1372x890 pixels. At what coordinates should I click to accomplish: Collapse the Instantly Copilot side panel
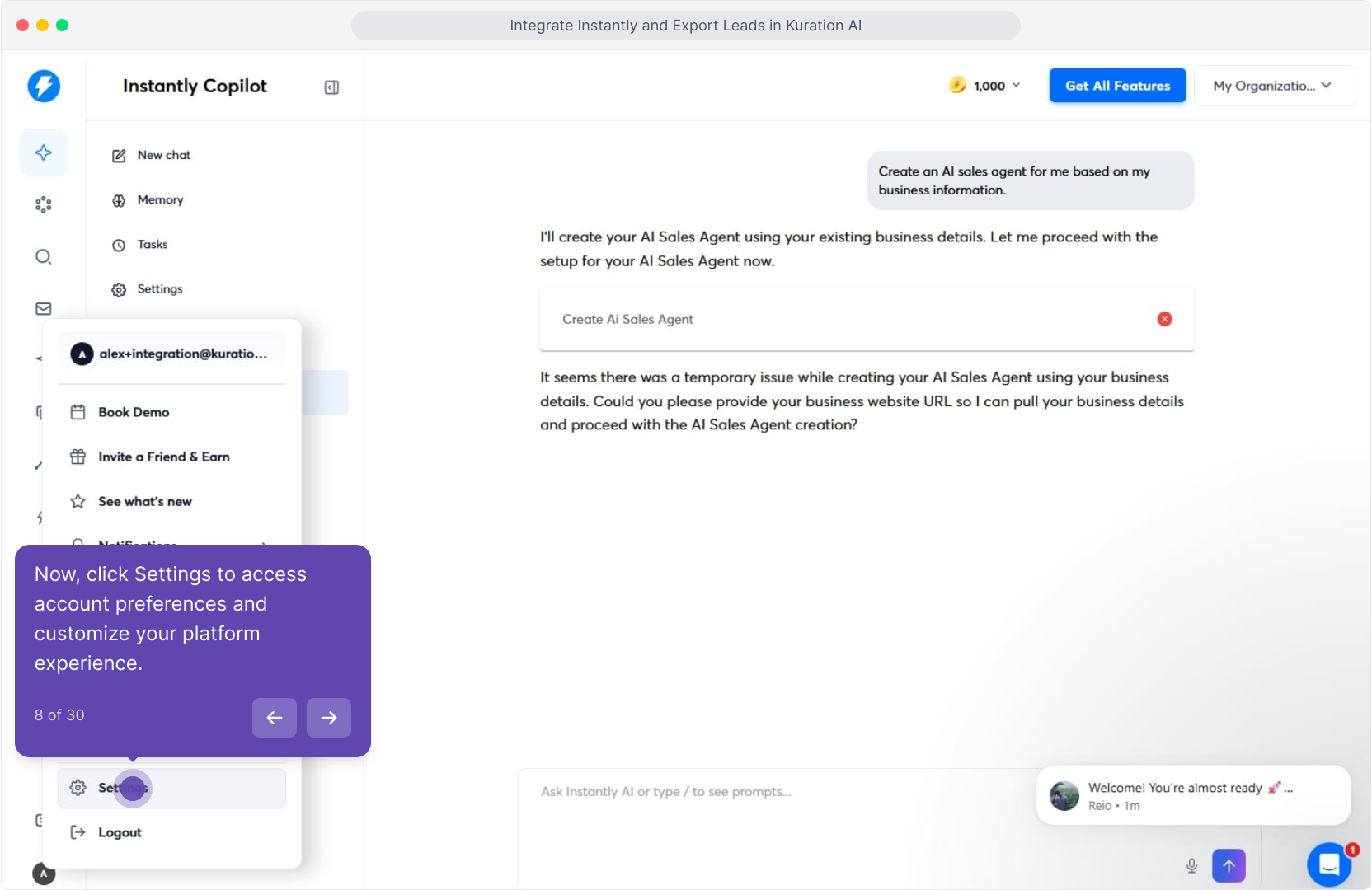click(331, 87)
